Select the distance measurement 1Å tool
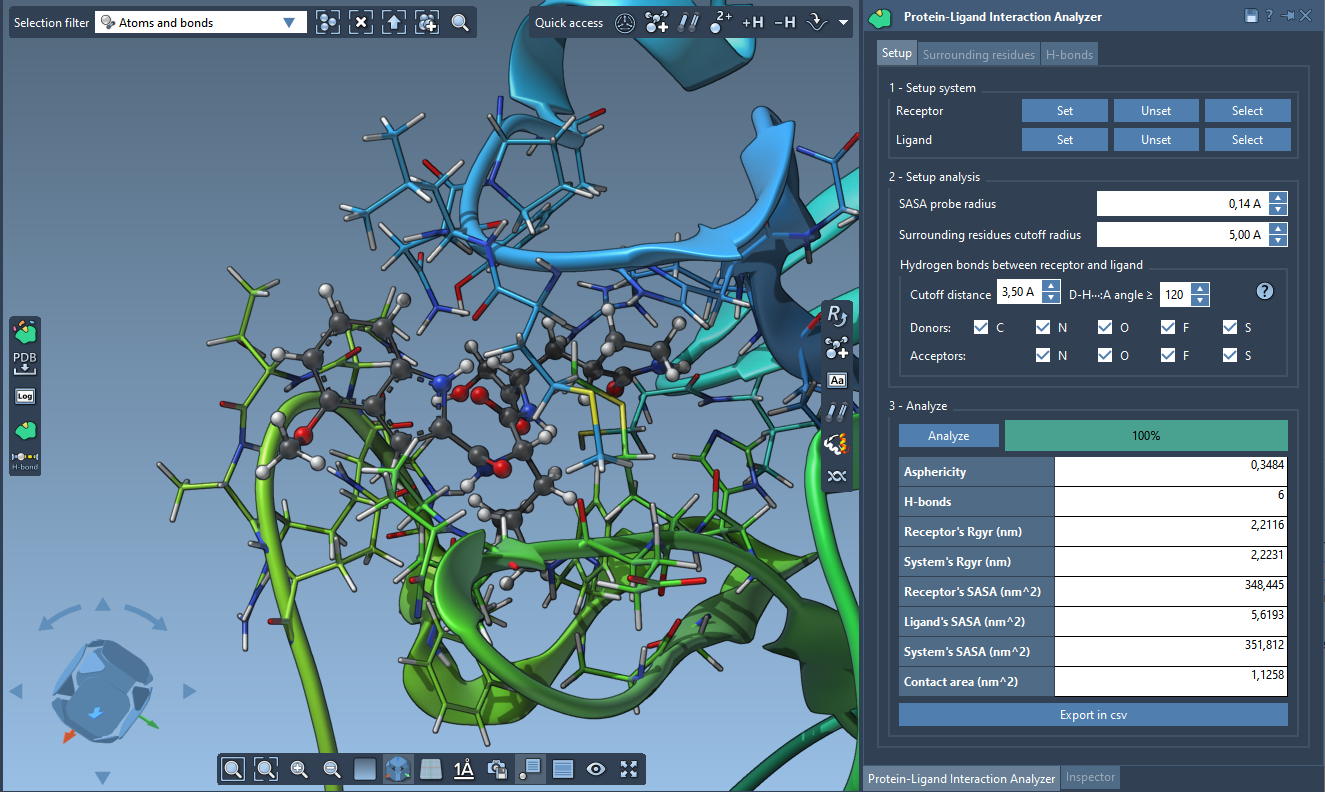This screenshot has height=792, width=1325. [x=463, y=769]
